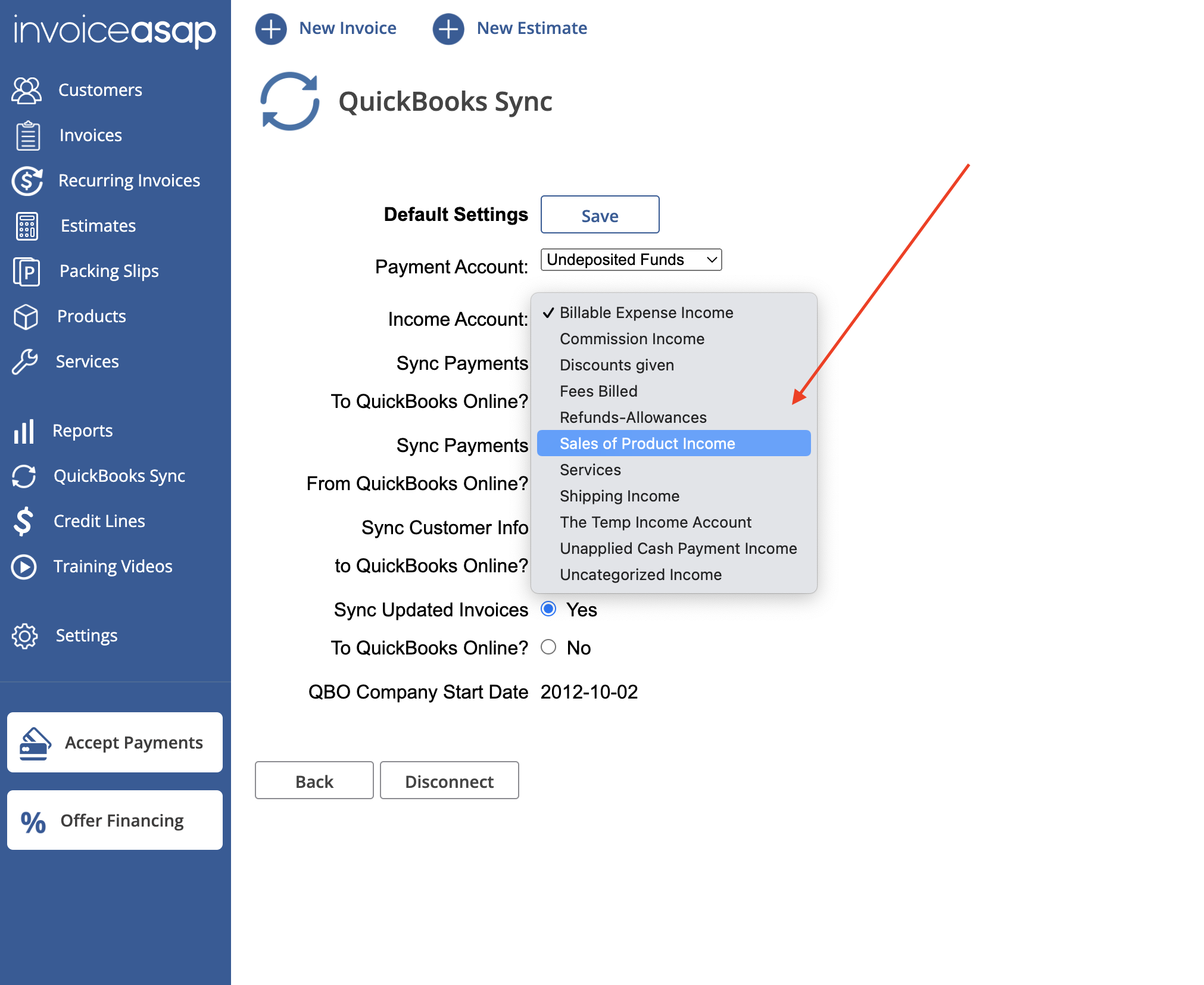
Task: Click the Back button
Action: pos(314,781)
